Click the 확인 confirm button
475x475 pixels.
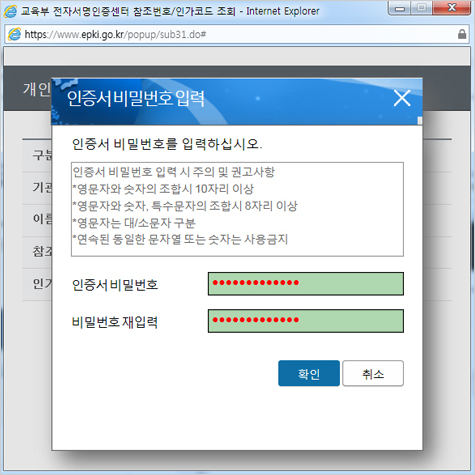pos(309,373)
